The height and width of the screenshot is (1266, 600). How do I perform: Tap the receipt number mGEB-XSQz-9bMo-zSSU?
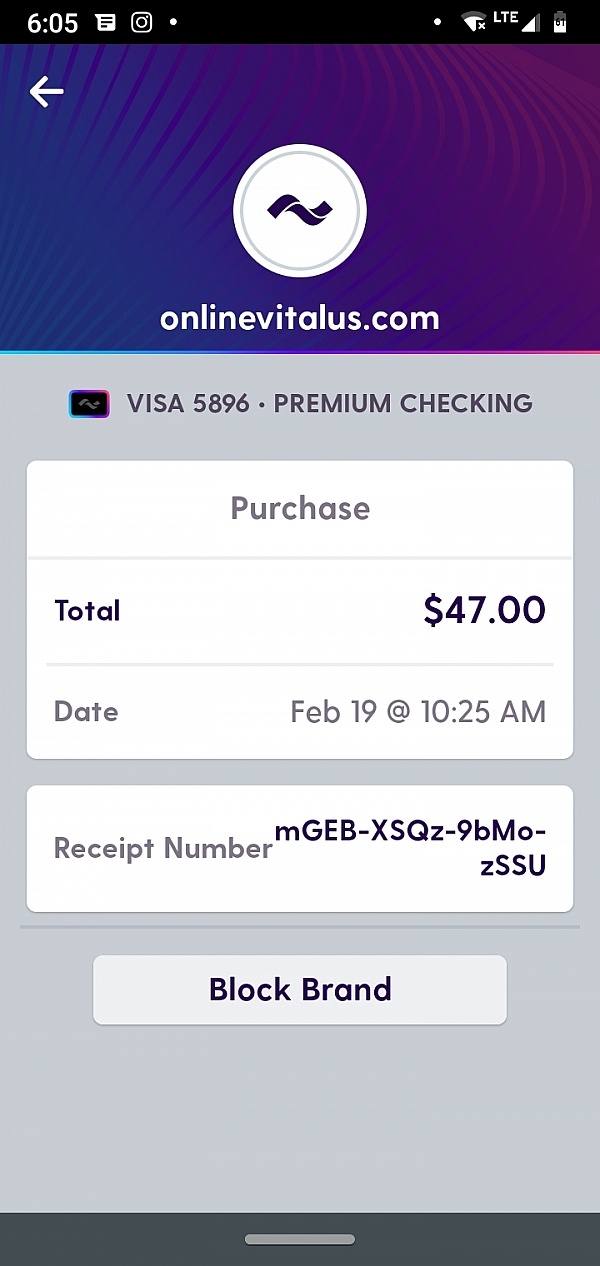pos(411,848)
